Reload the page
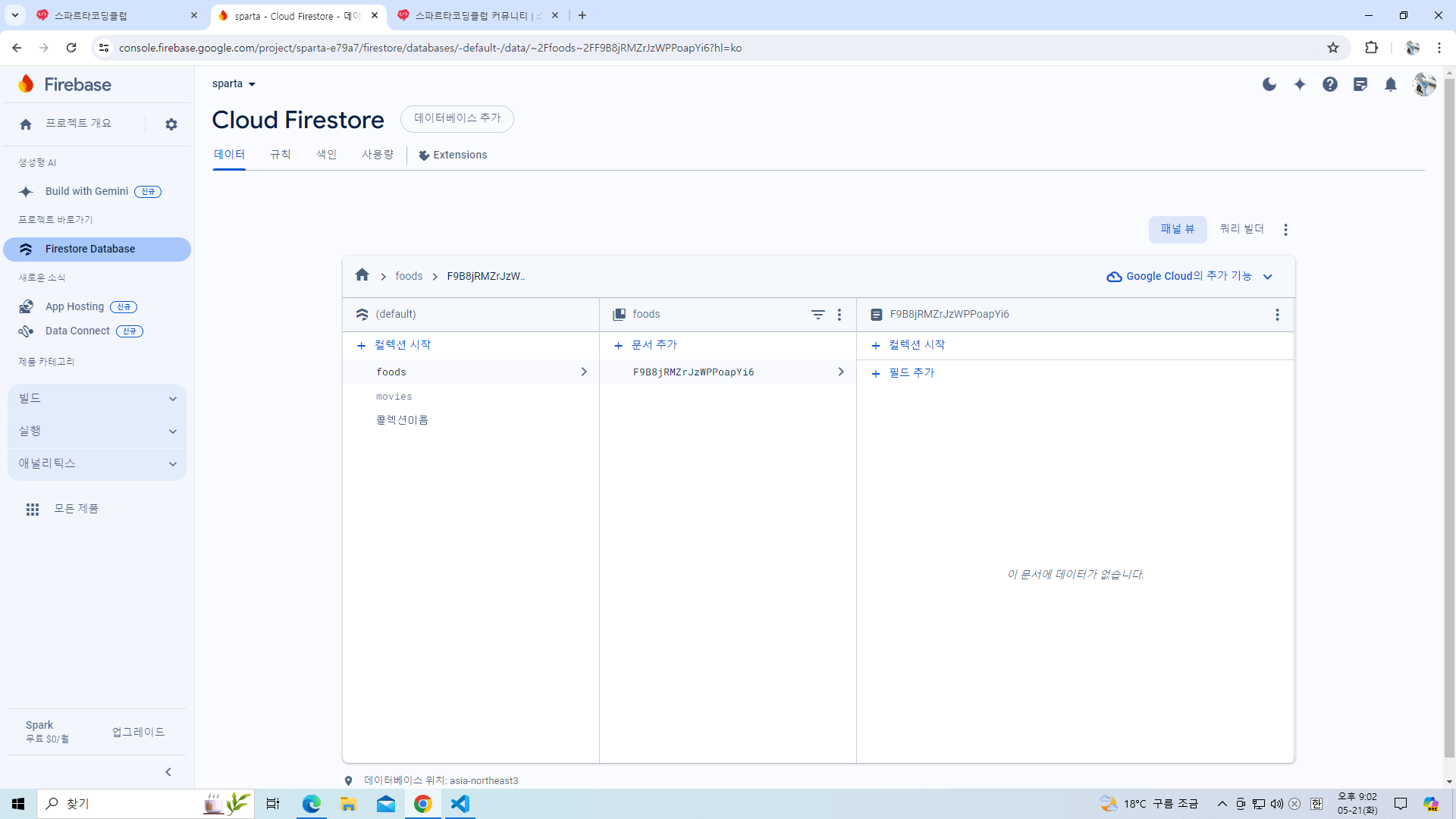This screenshot has height=819, width=1456. (71, 48)
